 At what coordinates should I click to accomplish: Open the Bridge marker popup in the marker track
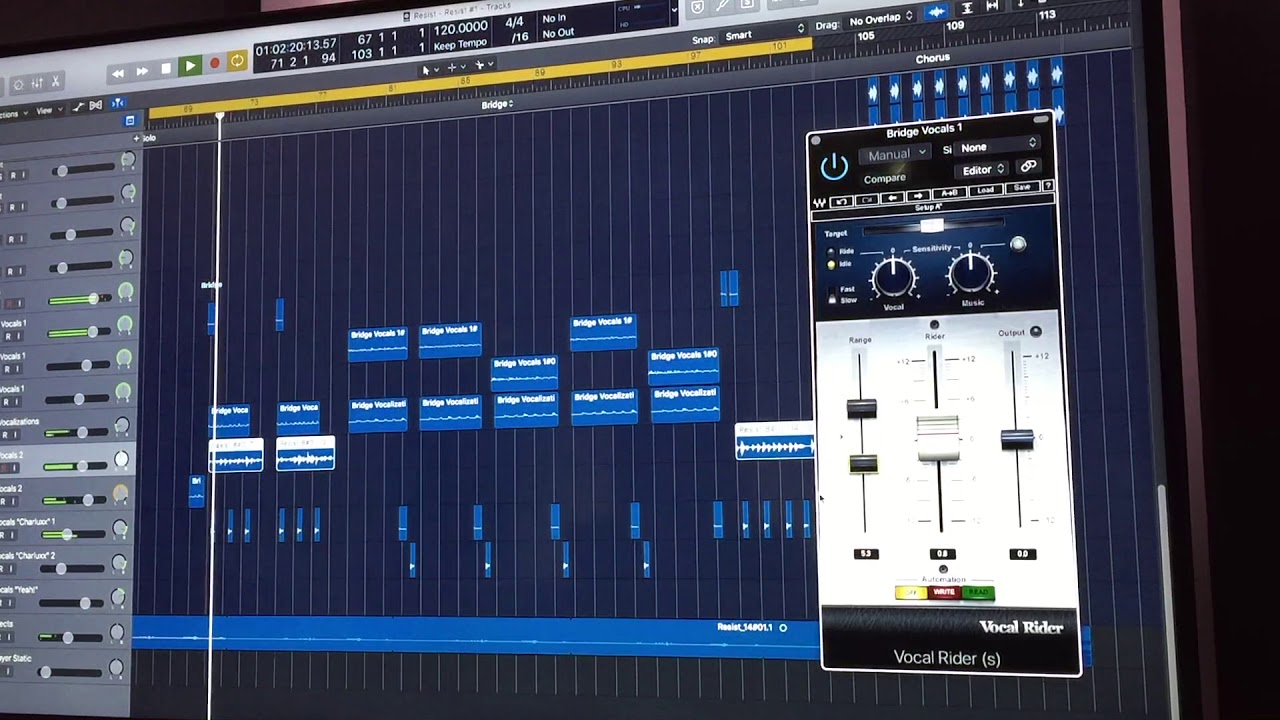[x=497, y=104]
